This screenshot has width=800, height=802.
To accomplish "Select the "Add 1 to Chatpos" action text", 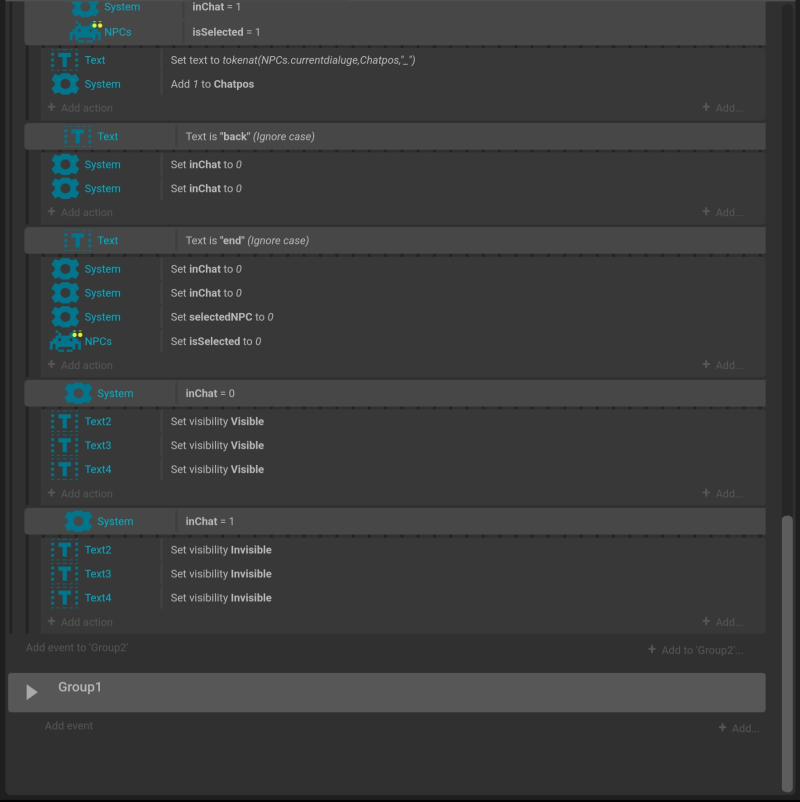I will tap(212, 84).
